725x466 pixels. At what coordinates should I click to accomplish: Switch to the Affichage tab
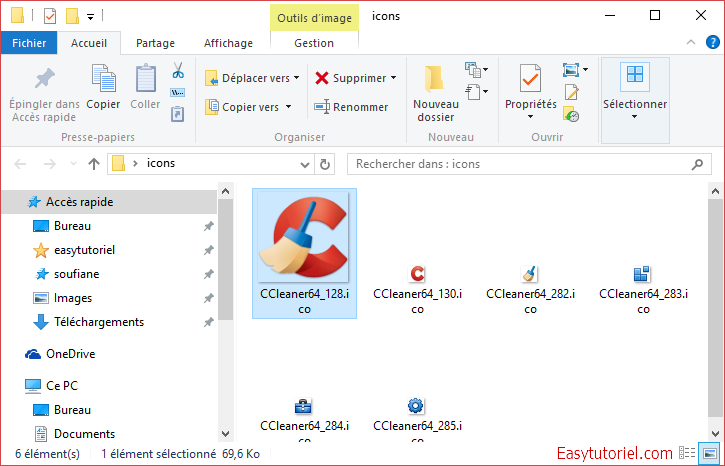click(228, 43)
